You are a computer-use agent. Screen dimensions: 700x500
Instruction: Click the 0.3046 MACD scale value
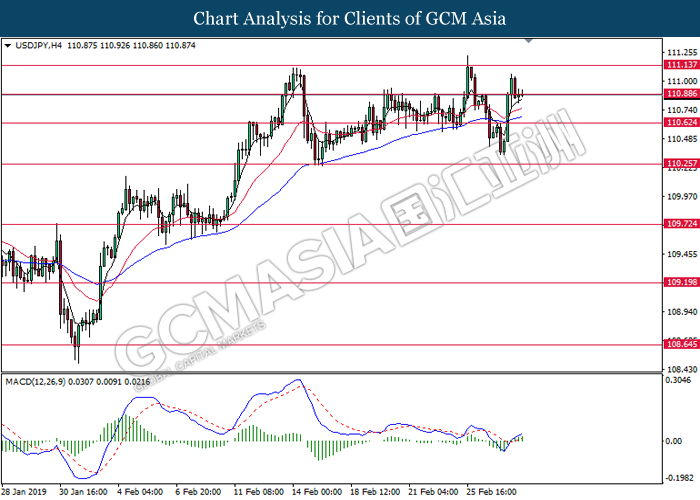(x=678, y=380)
